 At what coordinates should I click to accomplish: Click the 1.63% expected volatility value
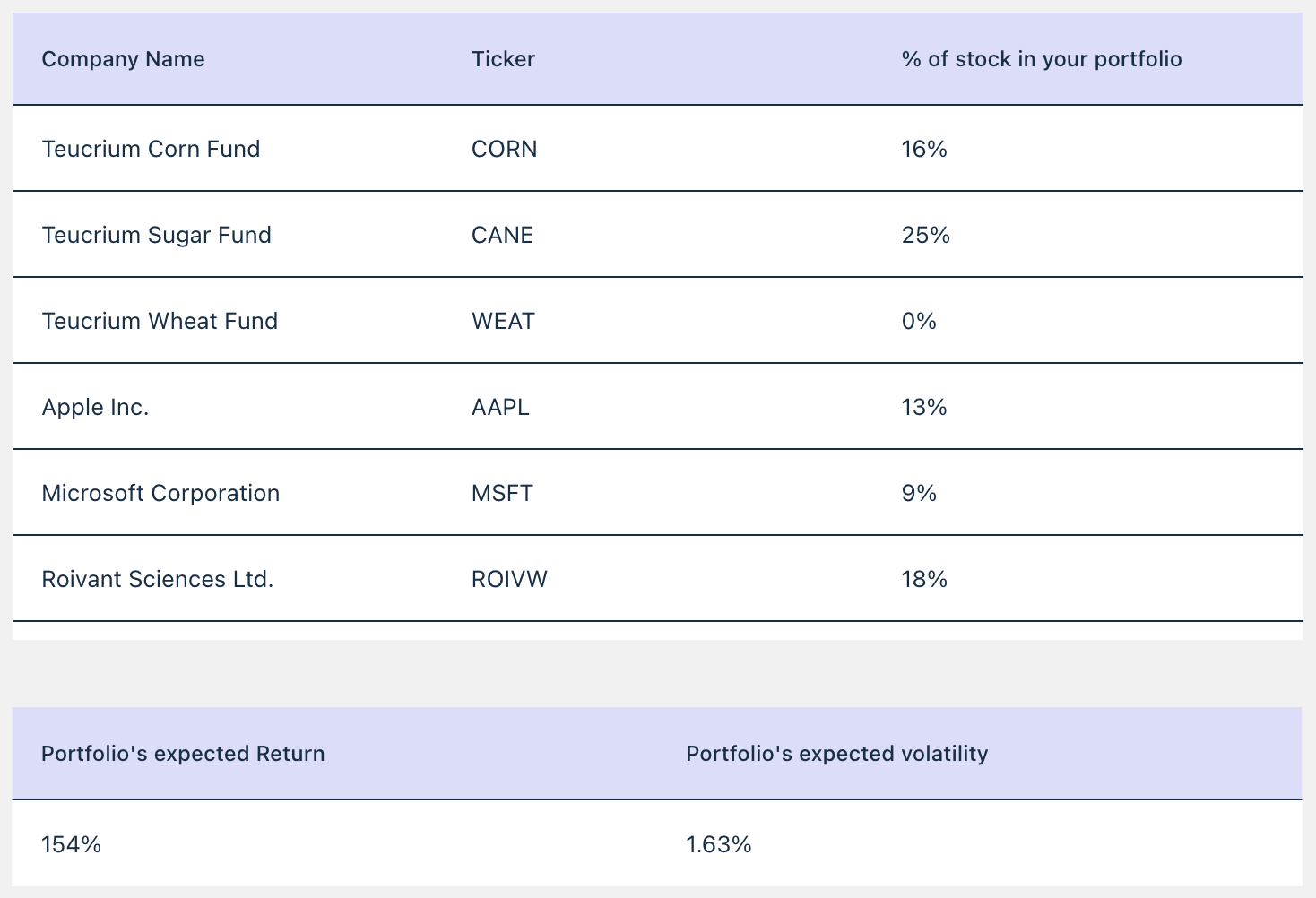coord(718,844)
